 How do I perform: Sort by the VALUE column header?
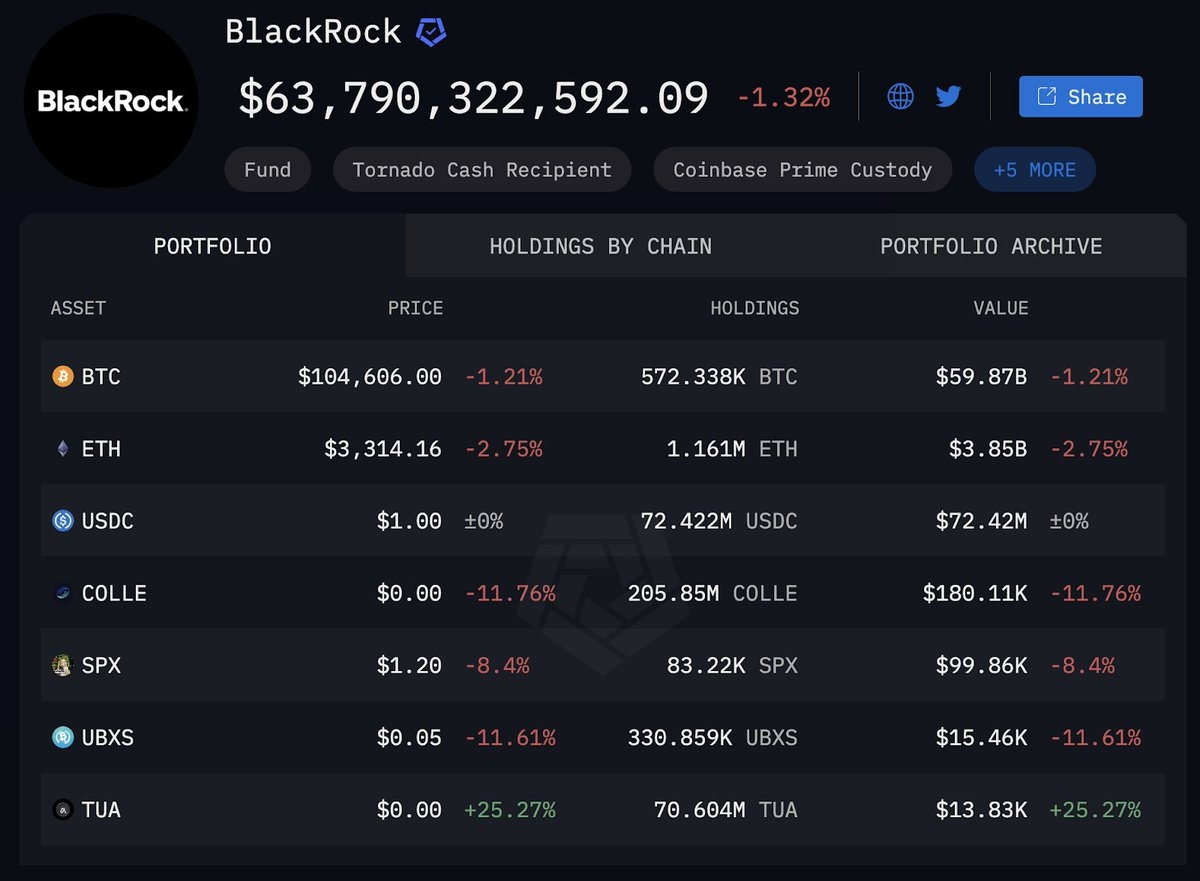(1000, 308)
